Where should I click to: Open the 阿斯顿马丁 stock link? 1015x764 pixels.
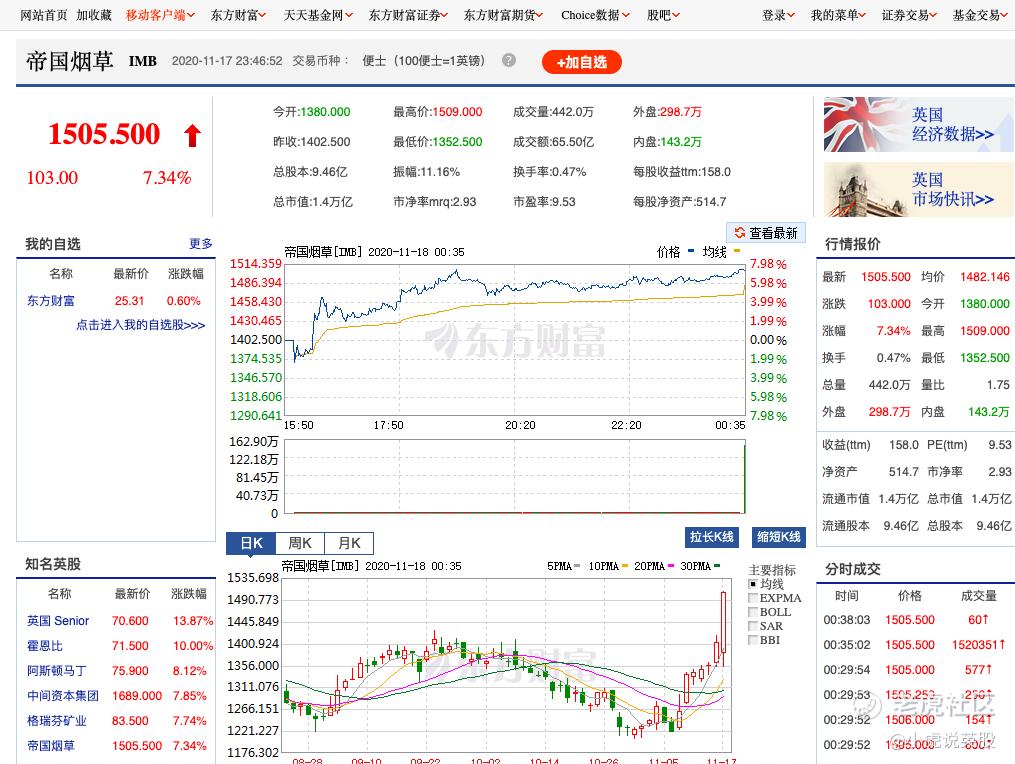pos(56,671)
